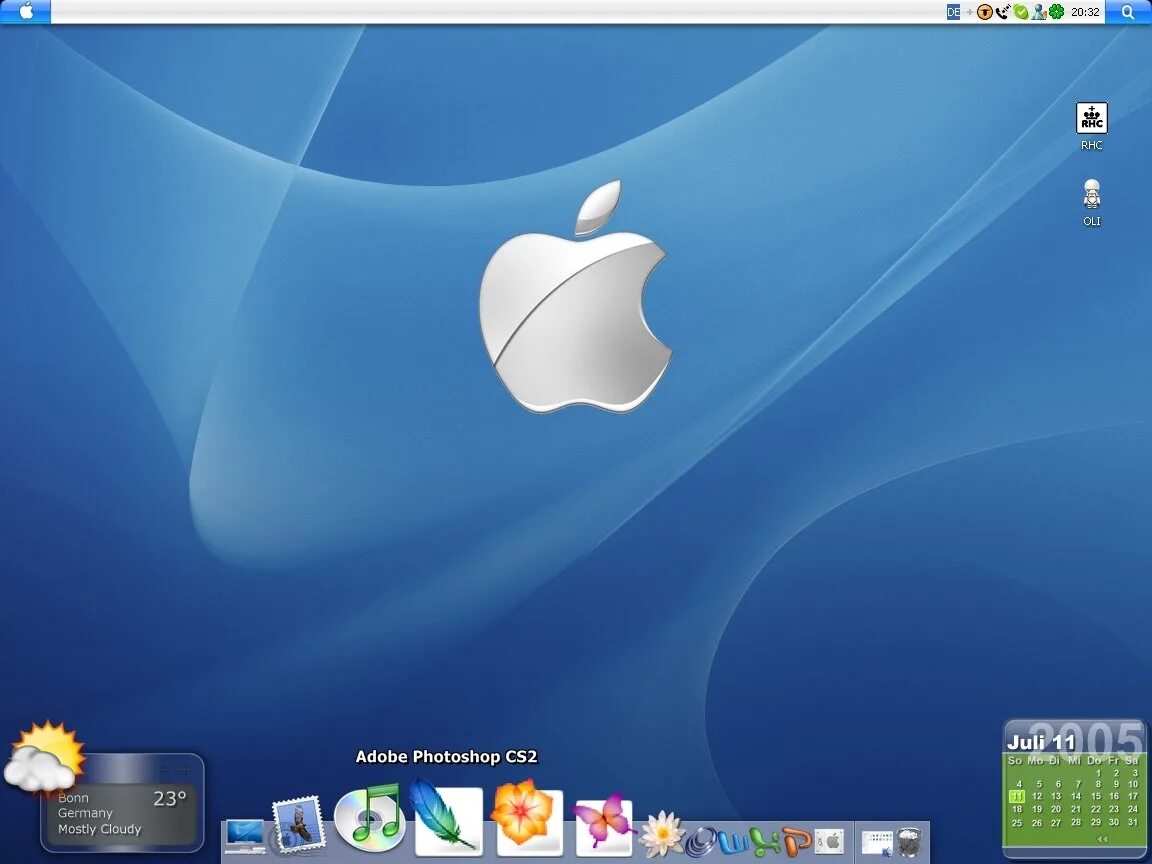Launch Adobe Illustrator orange flower icon
The height and width of the screenshot is (864, 1152).
pos(527,818)
